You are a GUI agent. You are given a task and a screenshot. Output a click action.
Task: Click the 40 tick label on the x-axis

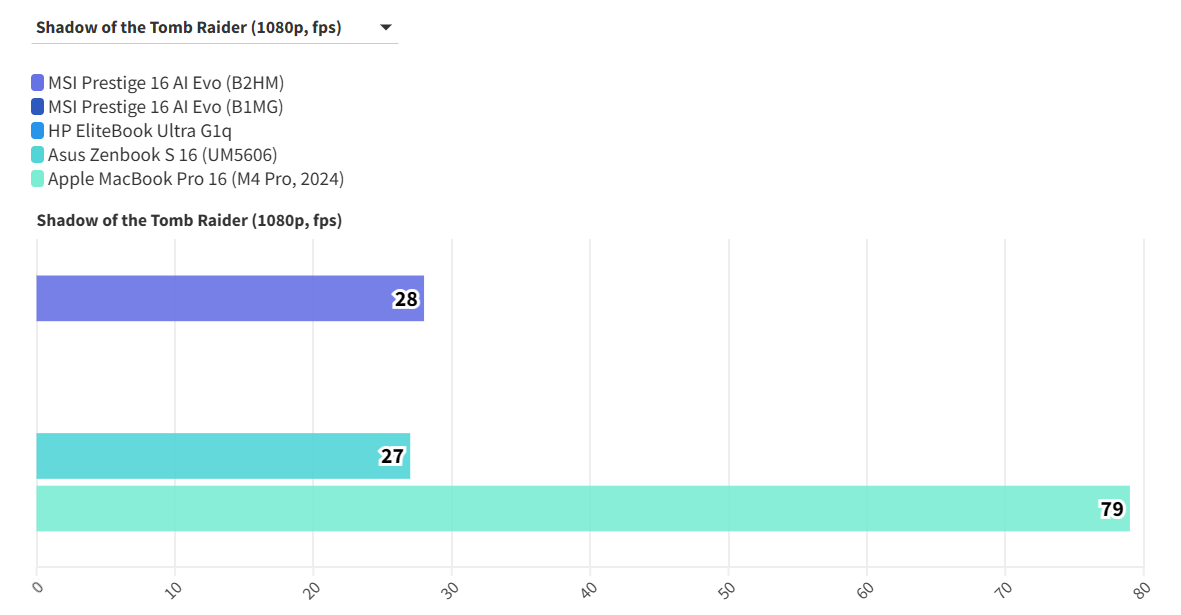(588, 589)
